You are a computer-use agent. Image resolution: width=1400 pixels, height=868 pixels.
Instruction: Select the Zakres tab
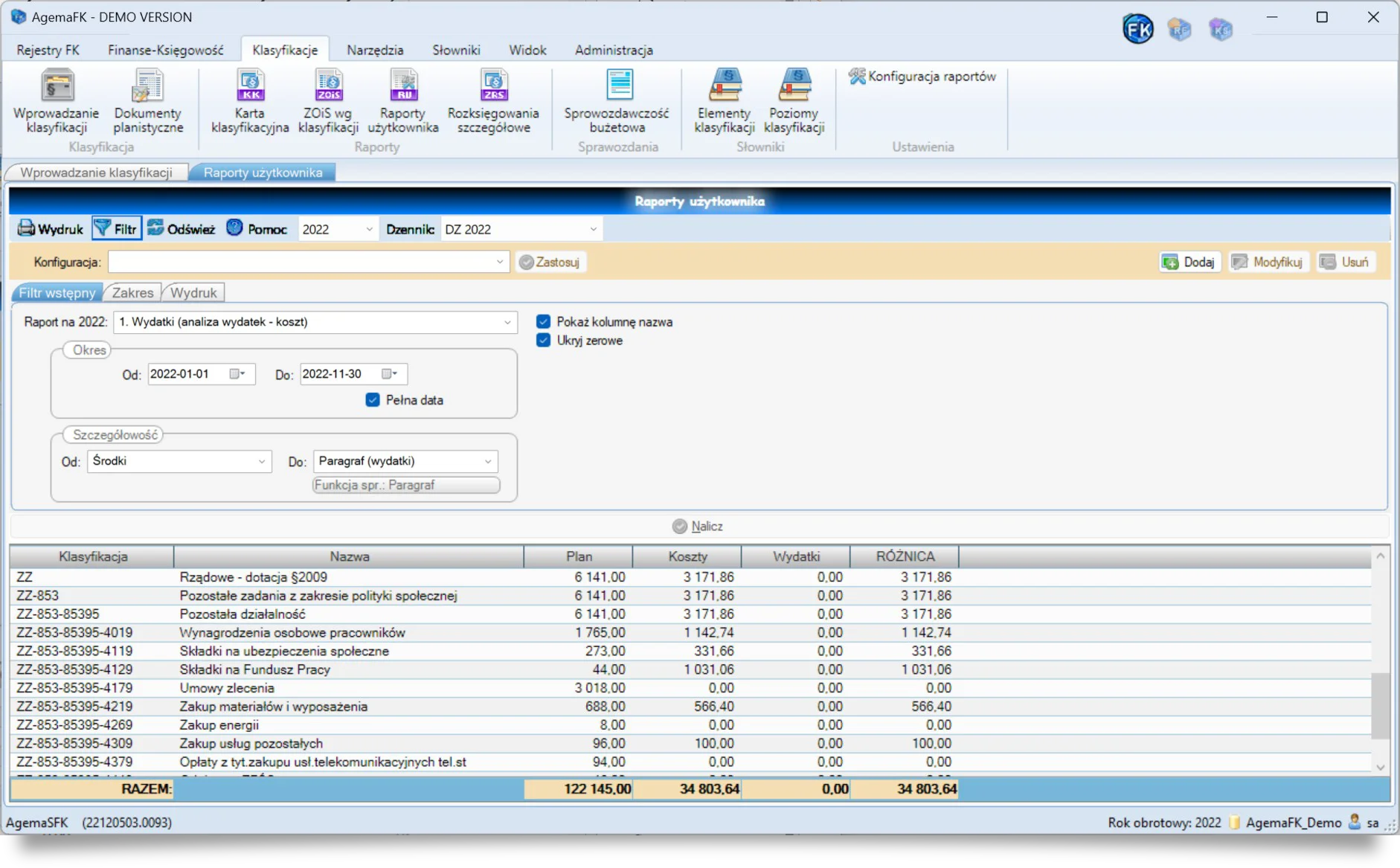click(x=132, y=293)
